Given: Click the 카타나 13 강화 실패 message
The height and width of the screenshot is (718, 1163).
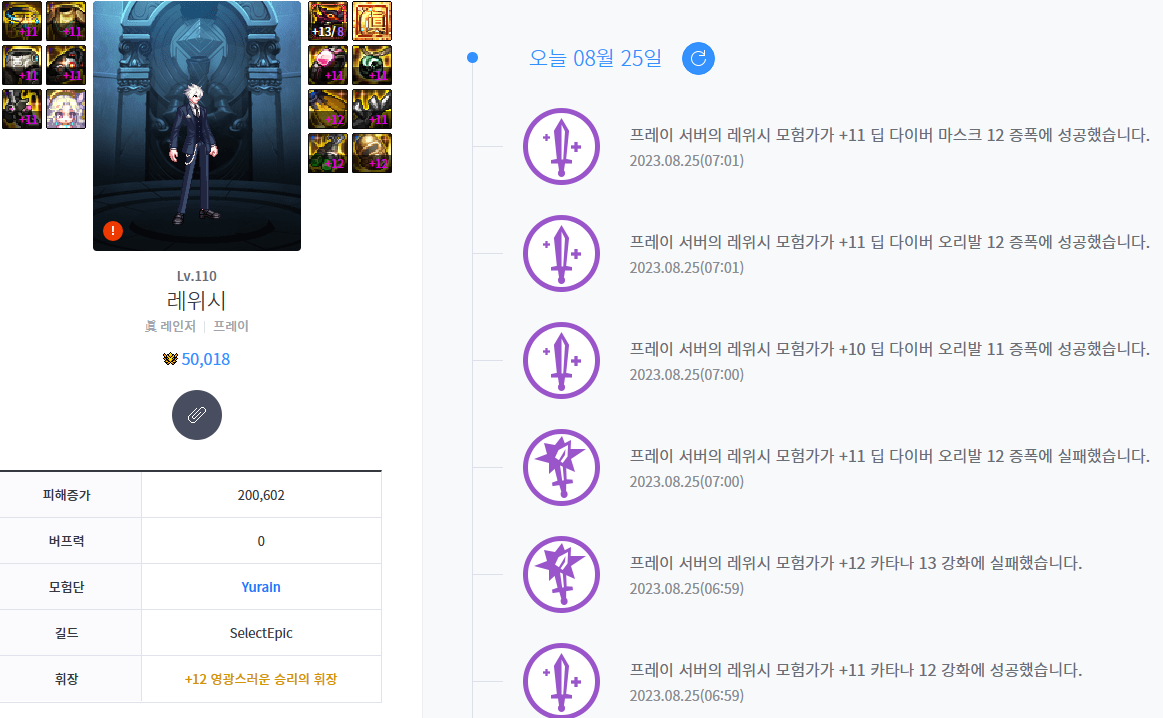Looking at the screenshot, I should click(856, 563).
